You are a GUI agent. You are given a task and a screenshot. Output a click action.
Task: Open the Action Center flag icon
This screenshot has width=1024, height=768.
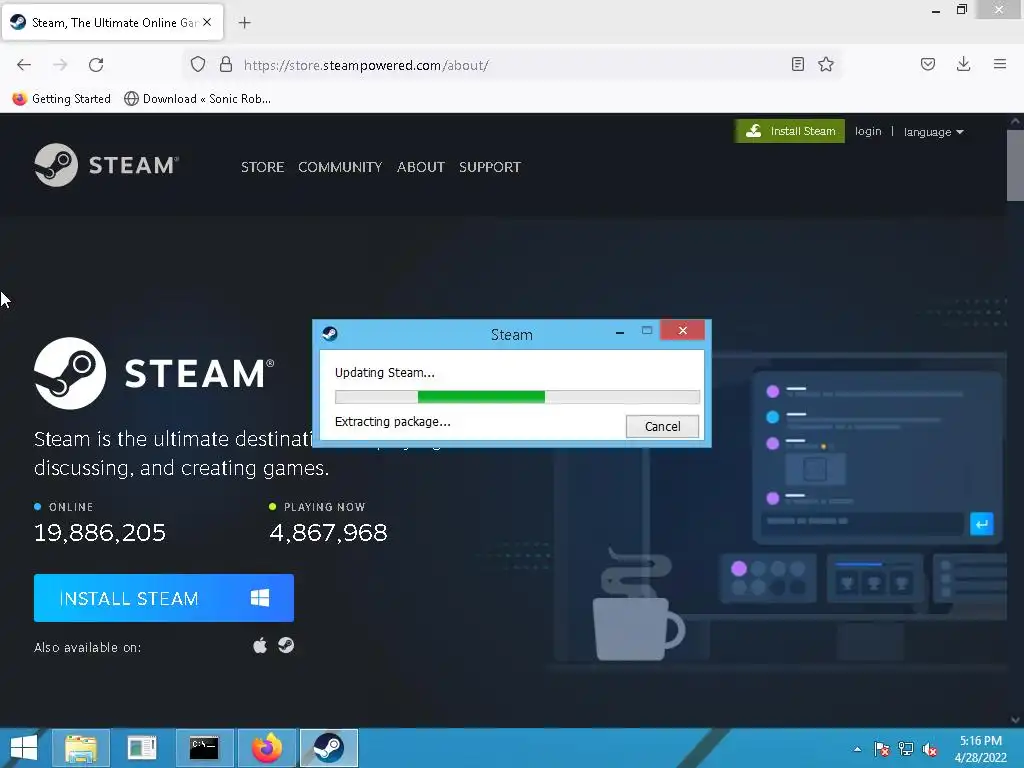point(882,749)
